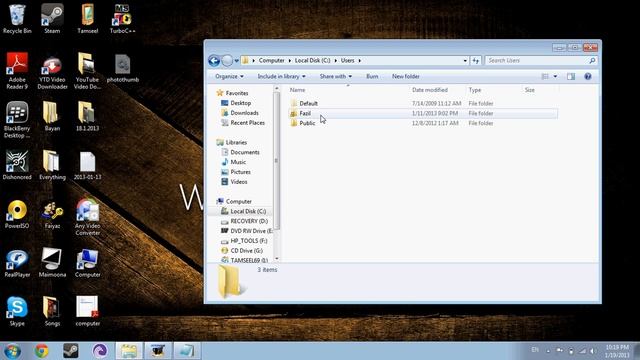Open the Music library

(233, 162)
